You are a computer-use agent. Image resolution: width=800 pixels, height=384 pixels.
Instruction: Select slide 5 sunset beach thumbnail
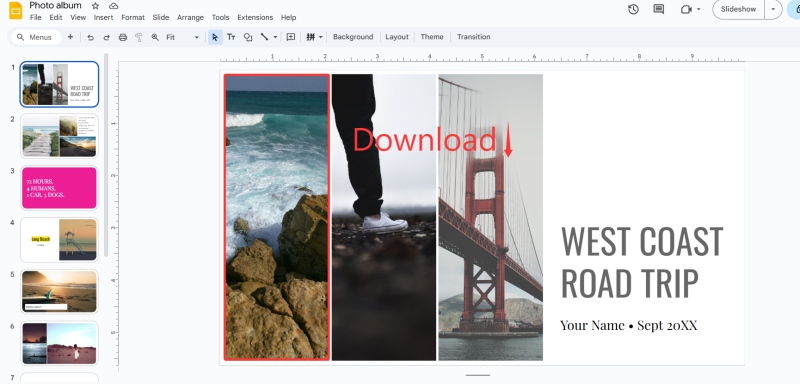(x=59, y=291)
